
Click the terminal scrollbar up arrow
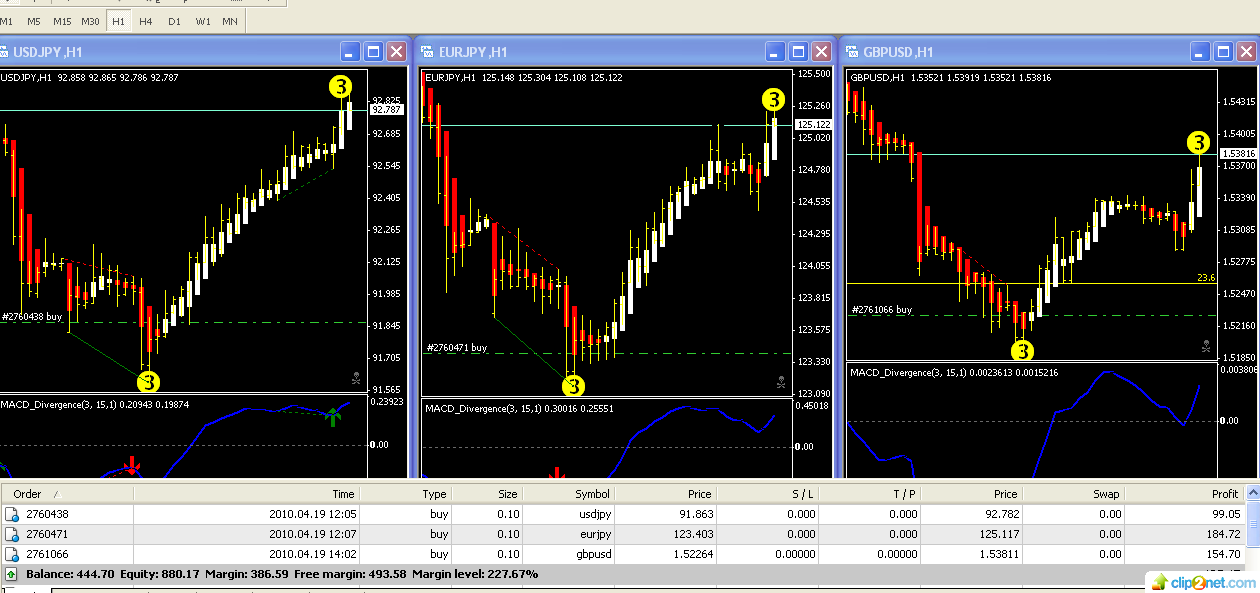1252,494
